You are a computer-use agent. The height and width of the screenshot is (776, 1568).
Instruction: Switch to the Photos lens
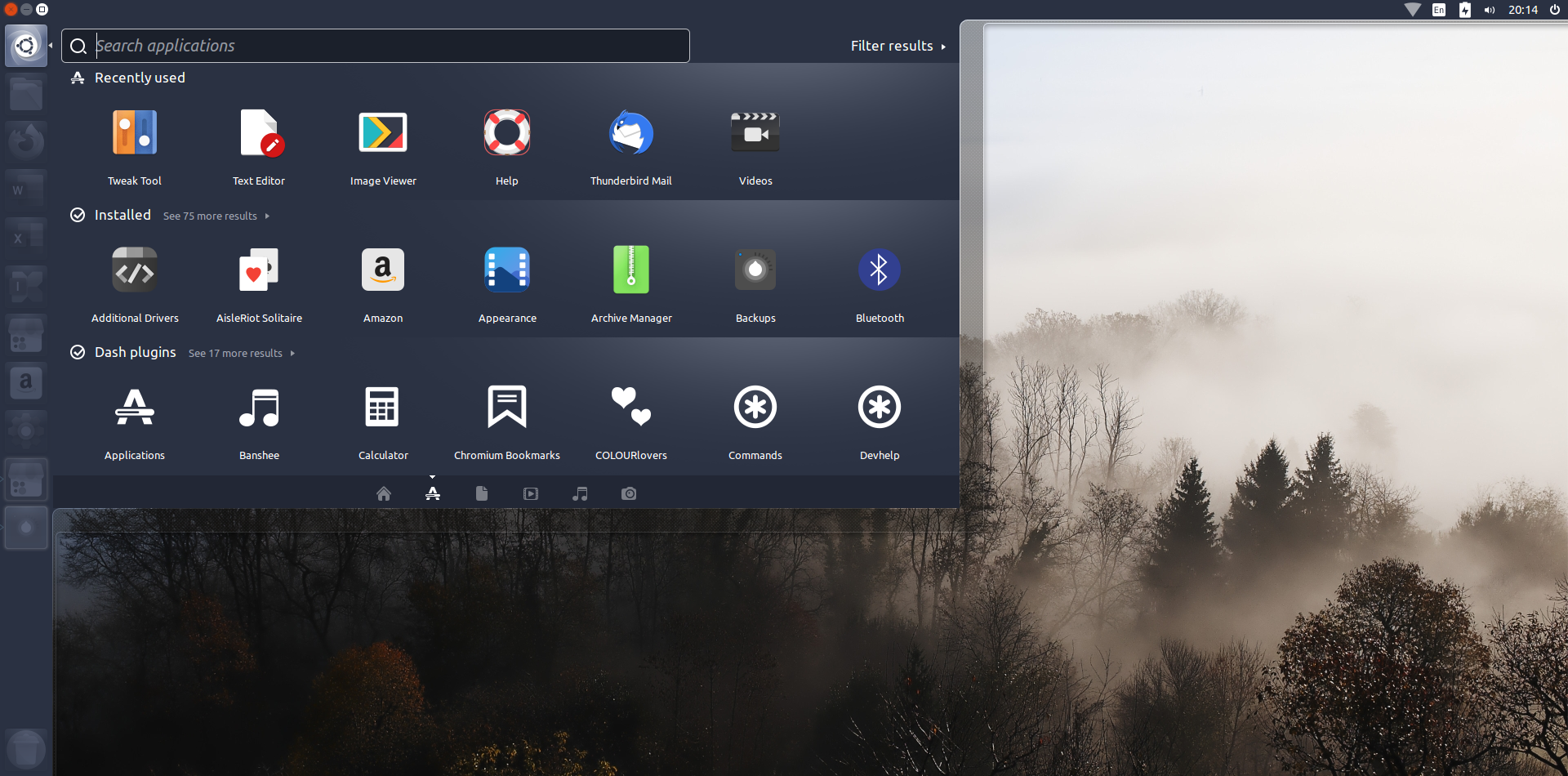pos(629,493)
